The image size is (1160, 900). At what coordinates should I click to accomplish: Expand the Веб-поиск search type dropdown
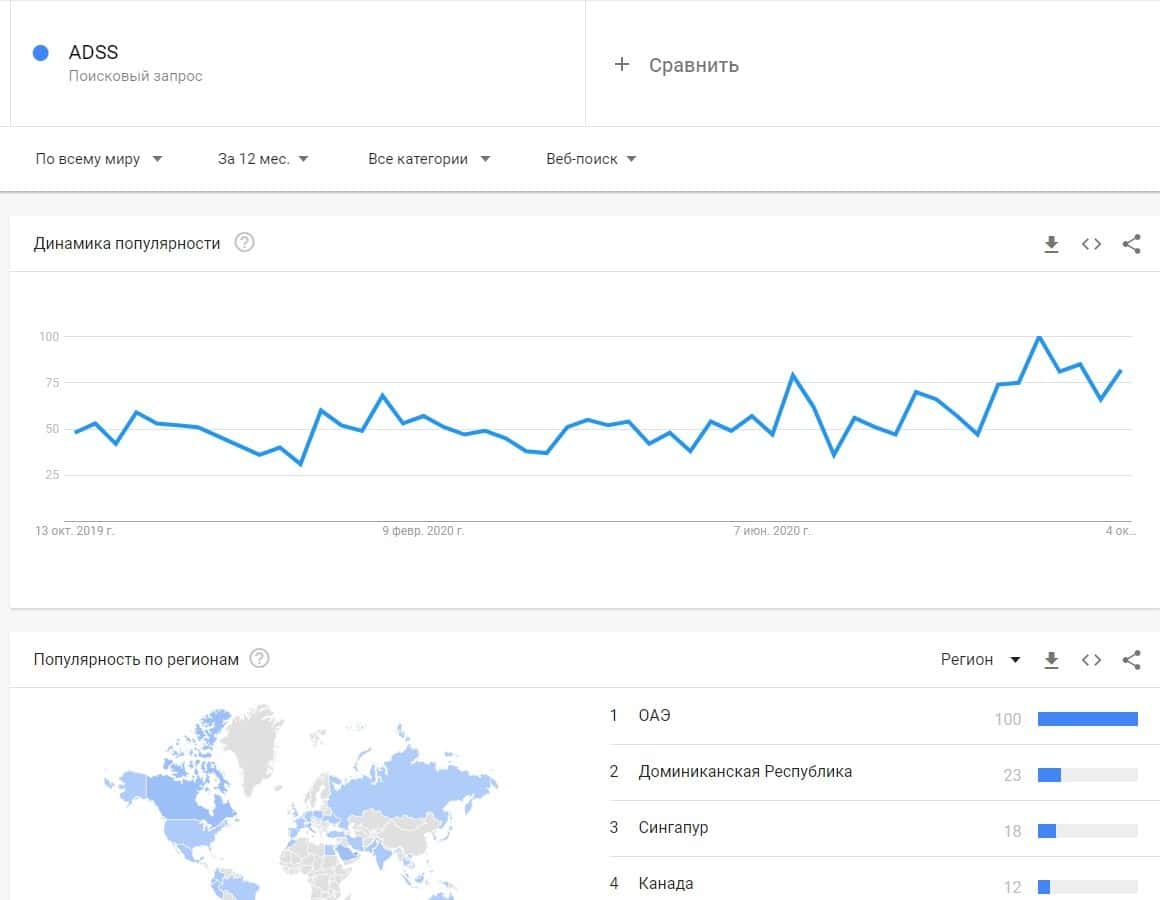[591, 159]
